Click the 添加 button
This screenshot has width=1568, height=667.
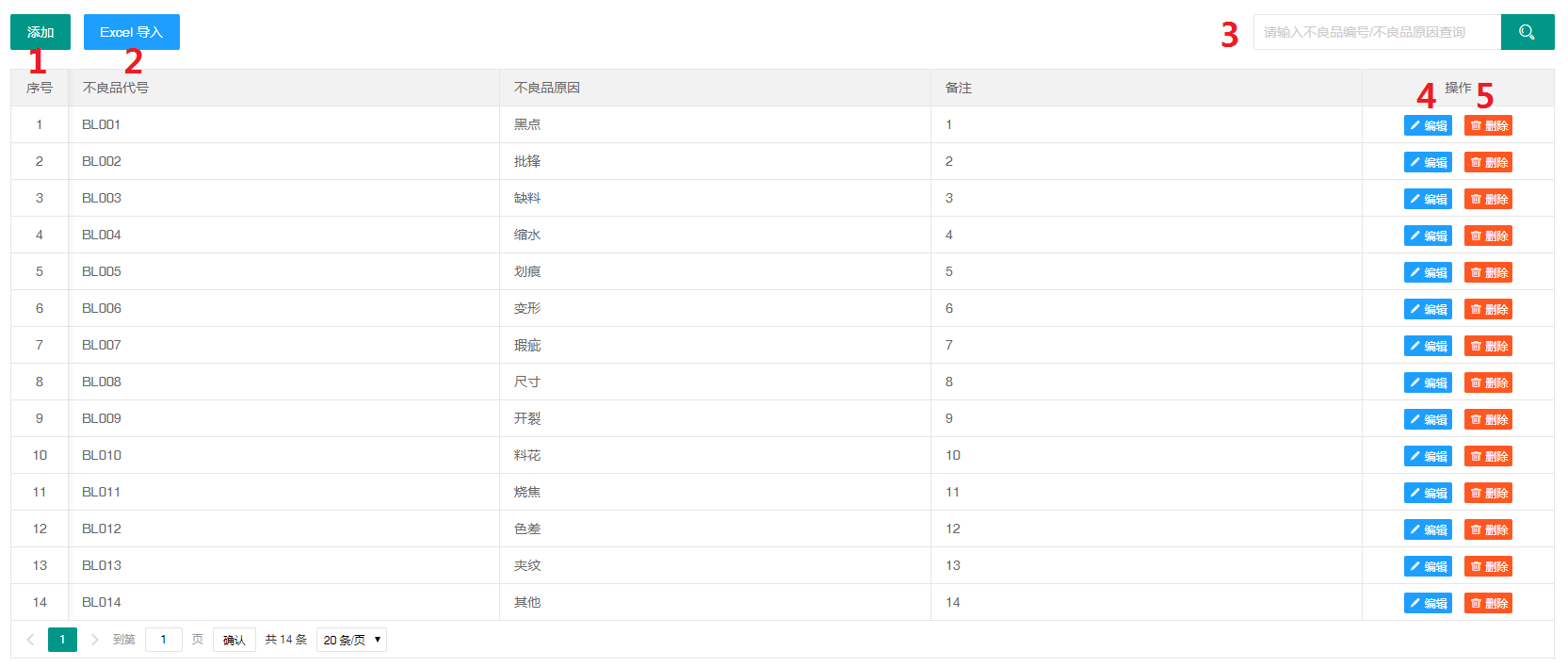click(x=40, y=32)
